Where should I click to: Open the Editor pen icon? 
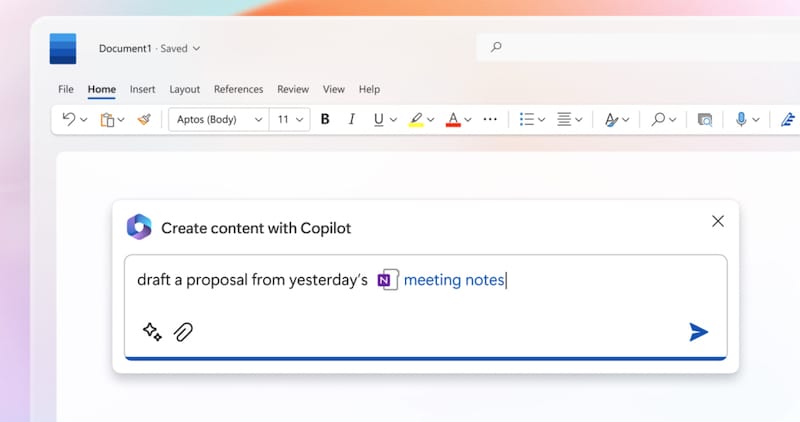point(788,119)
